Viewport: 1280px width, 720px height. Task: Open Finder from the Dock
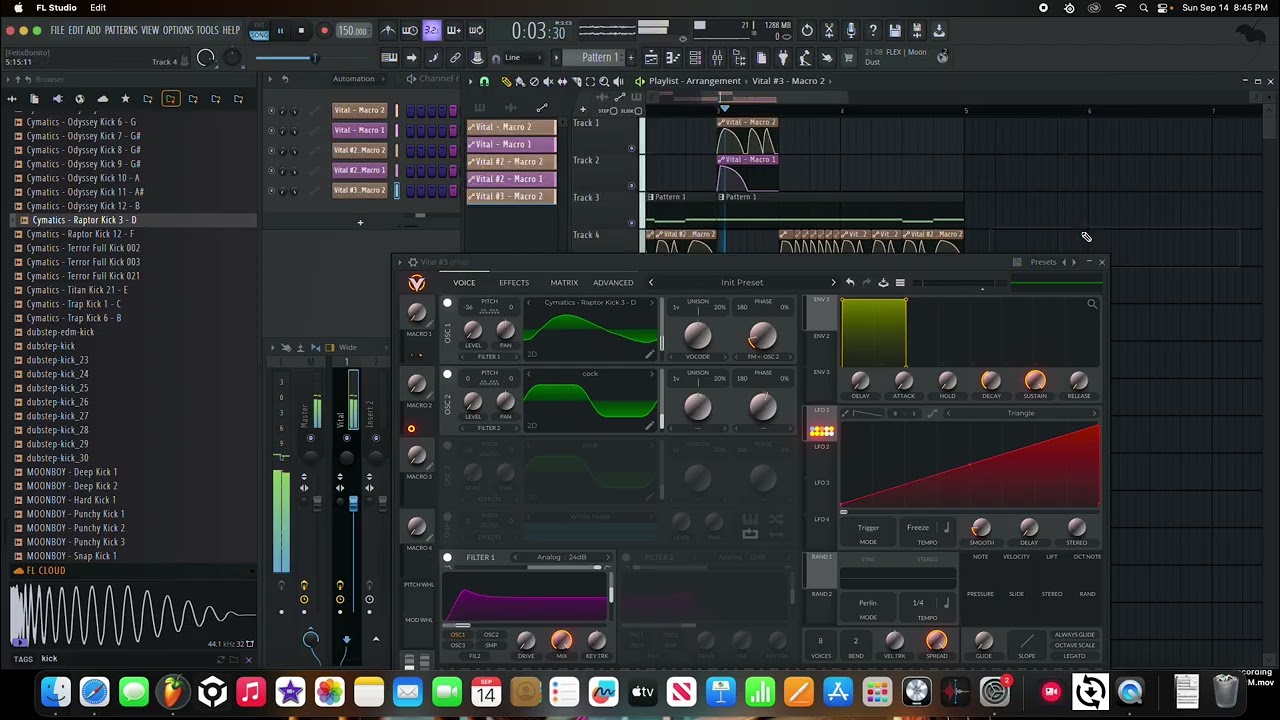click(56, 691)
